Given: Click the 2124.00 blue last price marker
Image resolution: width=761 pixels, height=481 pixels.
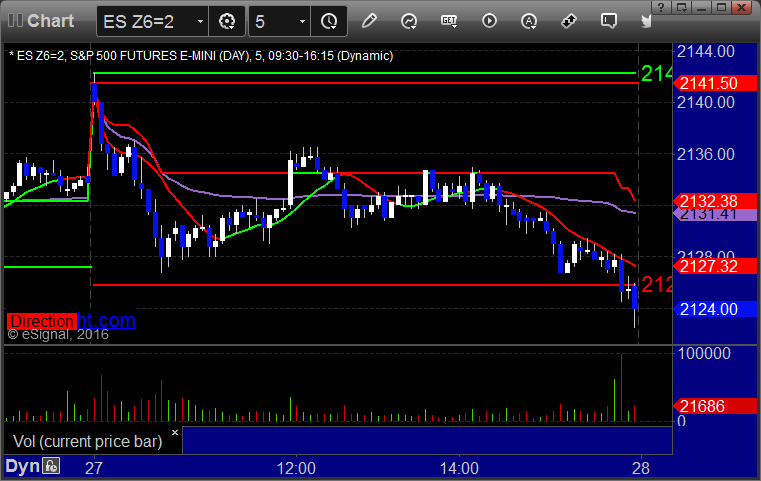Looking at the screenshot, I should [715, 309].
